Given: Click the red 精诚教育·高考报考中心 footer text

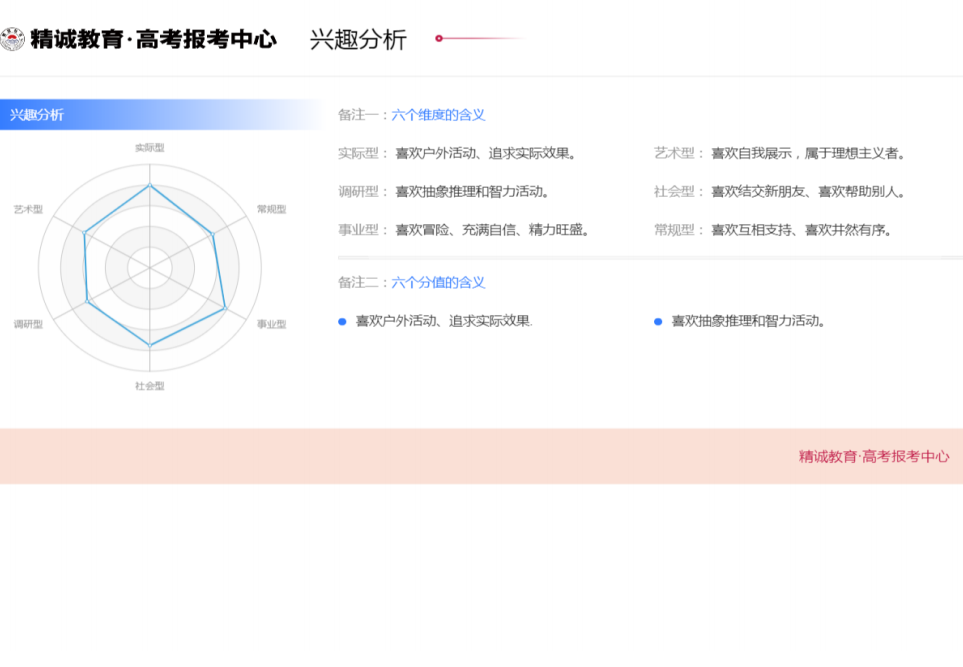Looking at the screenshot, I should [873, 456].
